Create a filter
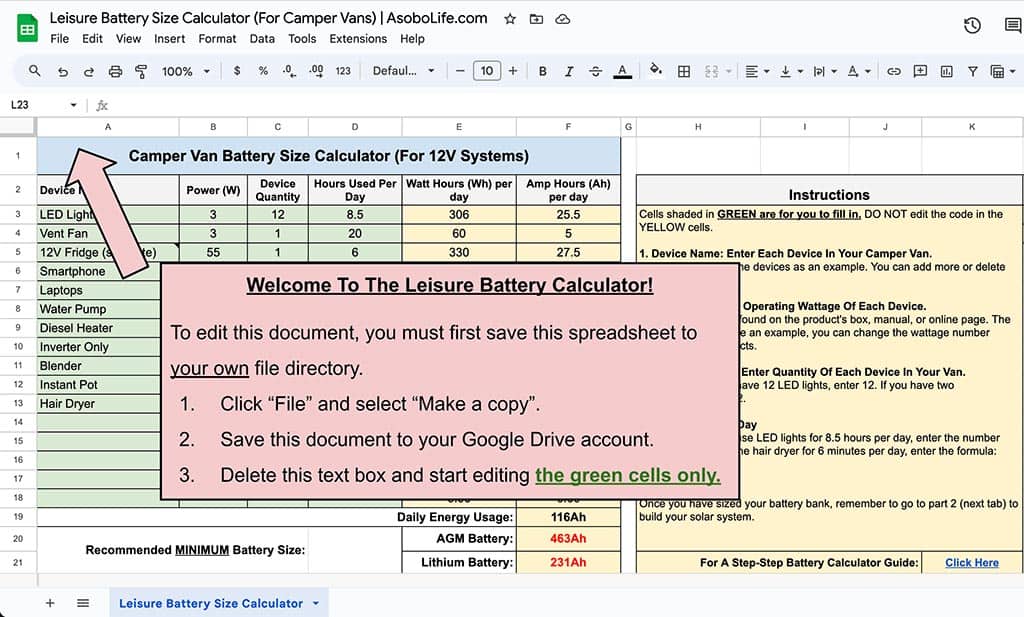Screen dimensions: 1024x617 (972, 71)
